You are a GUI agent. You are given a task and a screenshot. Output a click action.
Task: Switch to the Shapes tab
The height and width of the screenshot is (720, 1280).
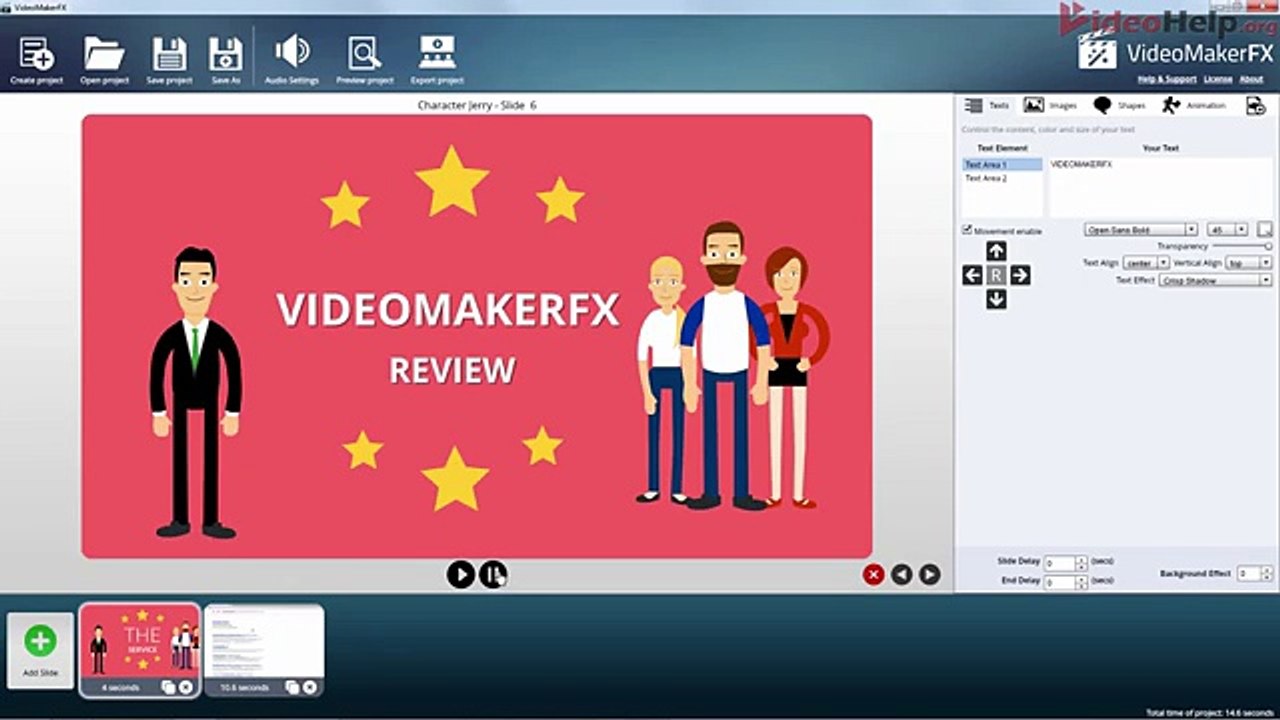coord(1119,105)
